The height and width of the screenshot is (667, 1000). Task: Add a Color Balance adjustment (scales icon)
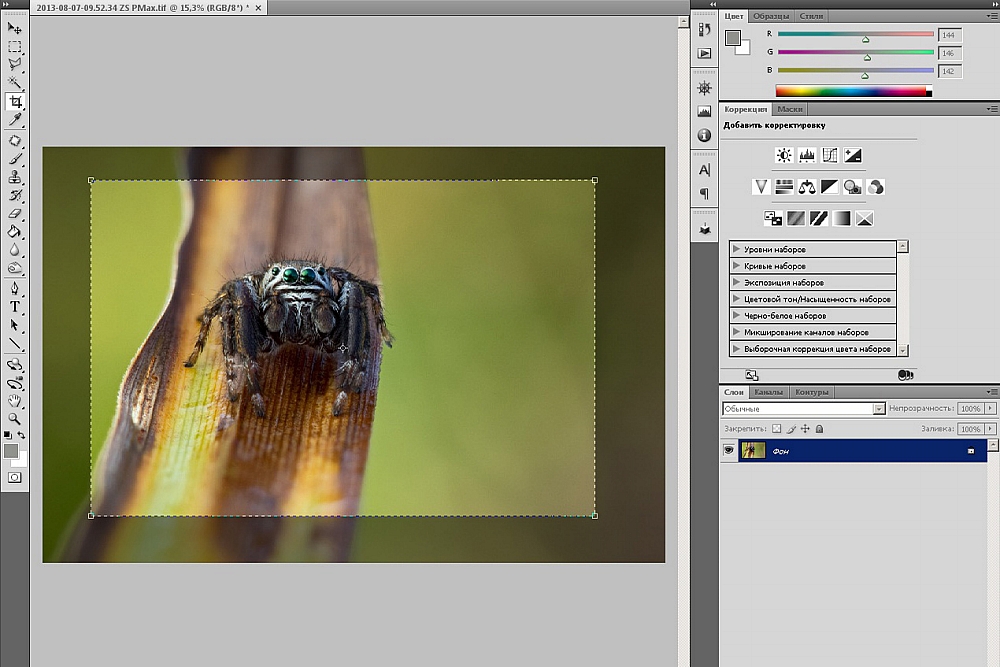[x=806, y=187]
